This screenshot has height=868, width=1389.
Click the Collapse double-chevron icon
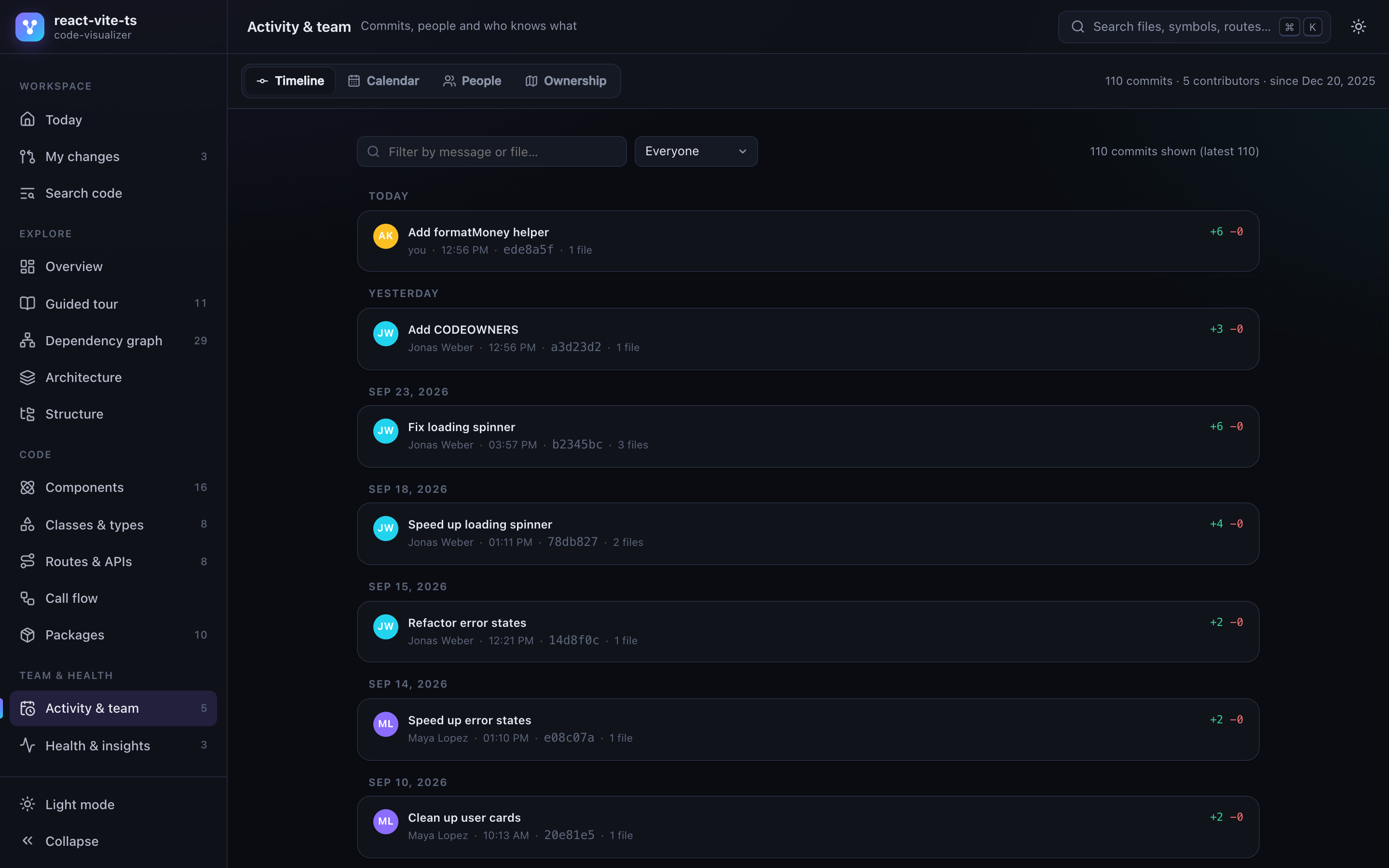27,841
